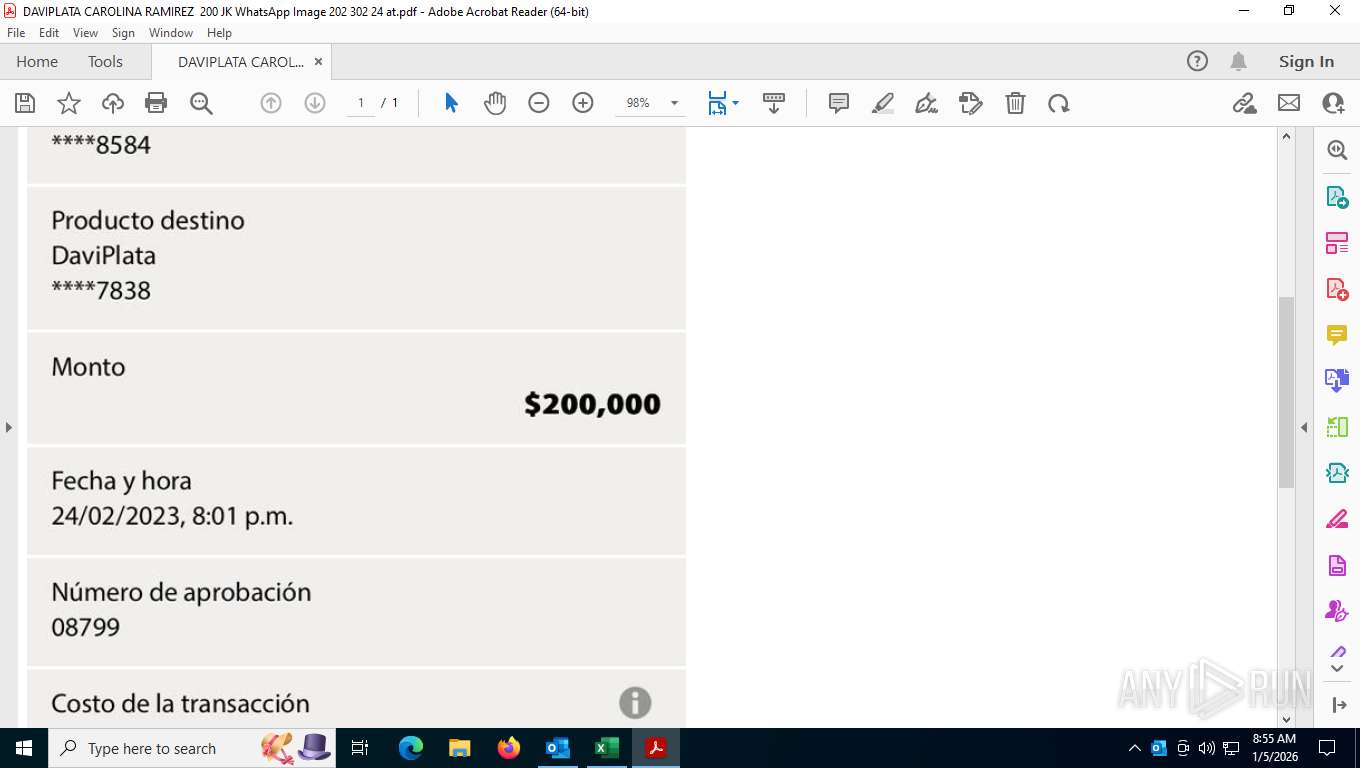Screen dimensions: 1360x768
Task: View notifications via the bell icon
Action: click(1238, 61)
